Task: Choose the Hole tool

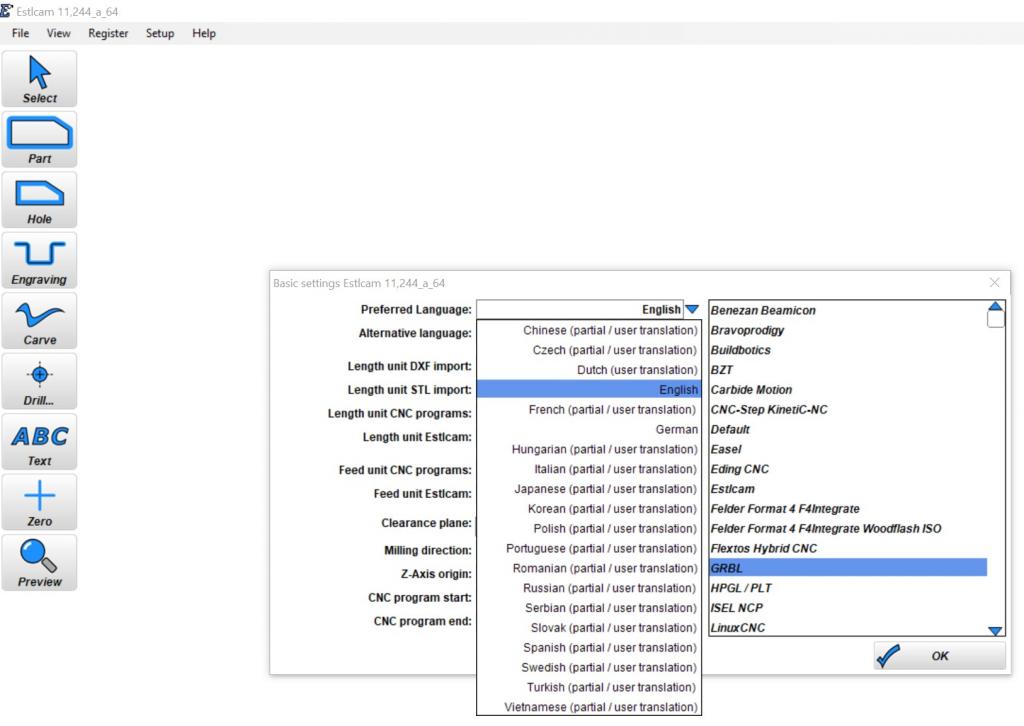Action: [x=40, y=199]
